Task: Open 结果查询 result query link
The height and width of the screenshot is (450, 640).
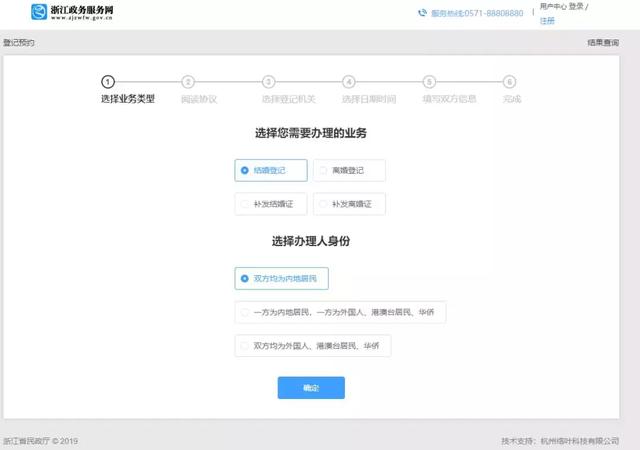Action: (603, 42)
